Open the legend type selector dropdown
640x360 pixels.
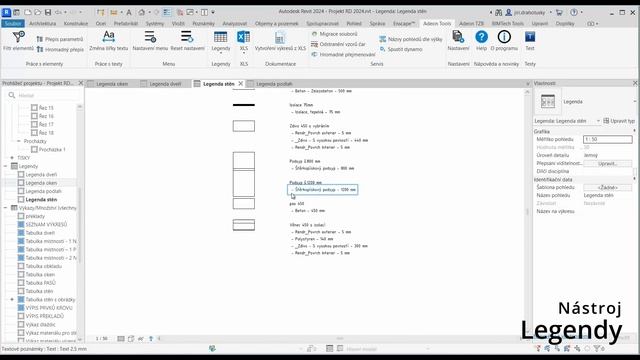(x=634, y=101)
